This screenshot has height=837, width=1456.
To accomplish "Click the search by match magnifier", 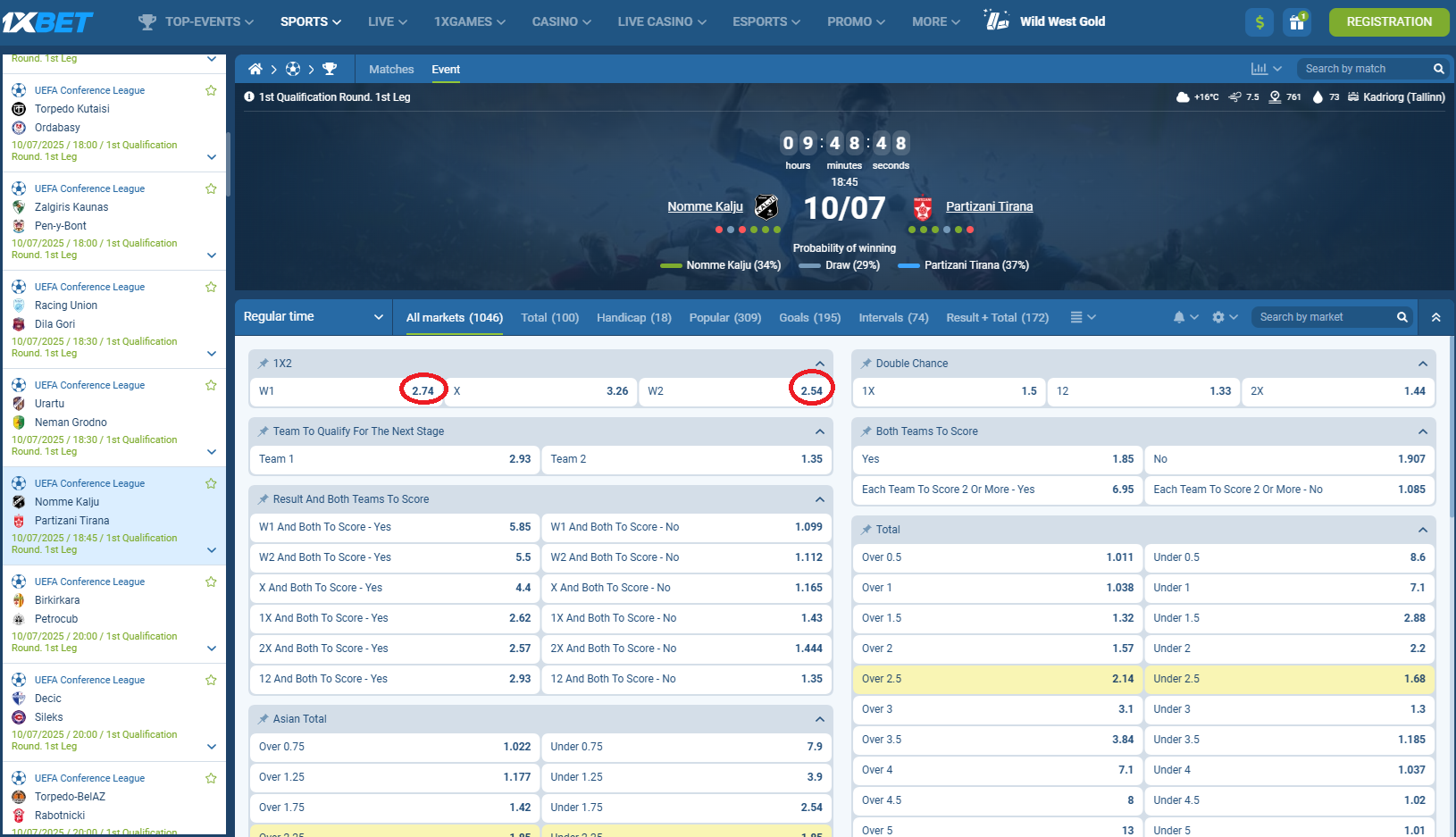I will pyautogui.click(x=1438, y=69).
